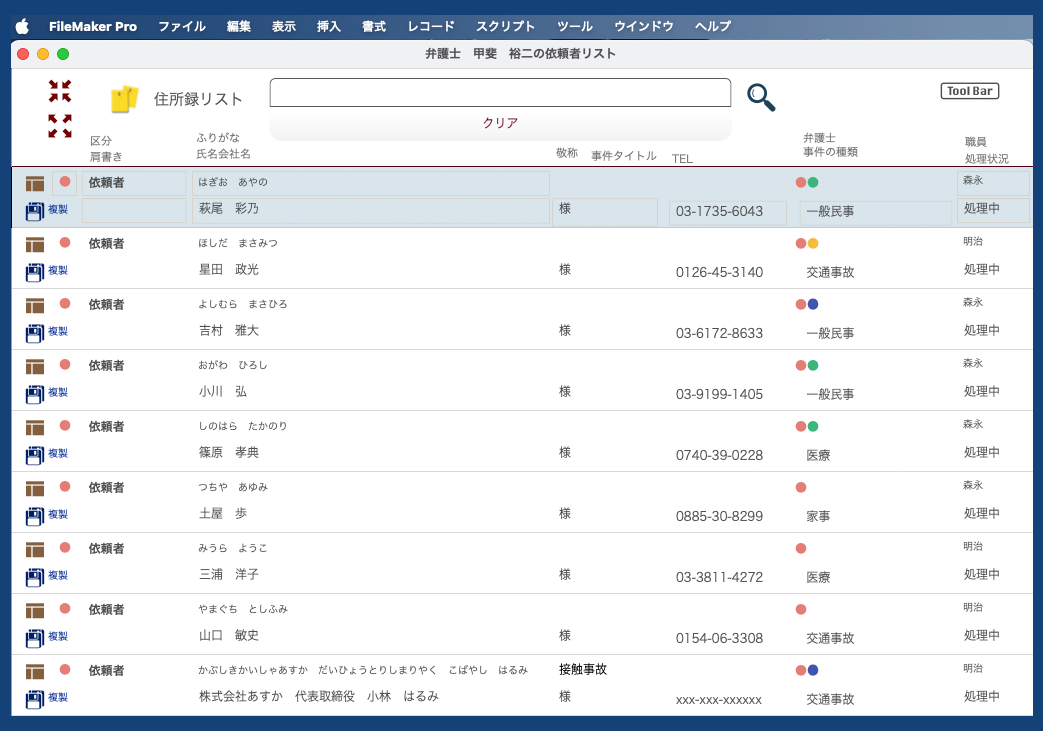Click the yellow sticky notes icon
The width and height of the screenshot is (1043, 731).
124,99
